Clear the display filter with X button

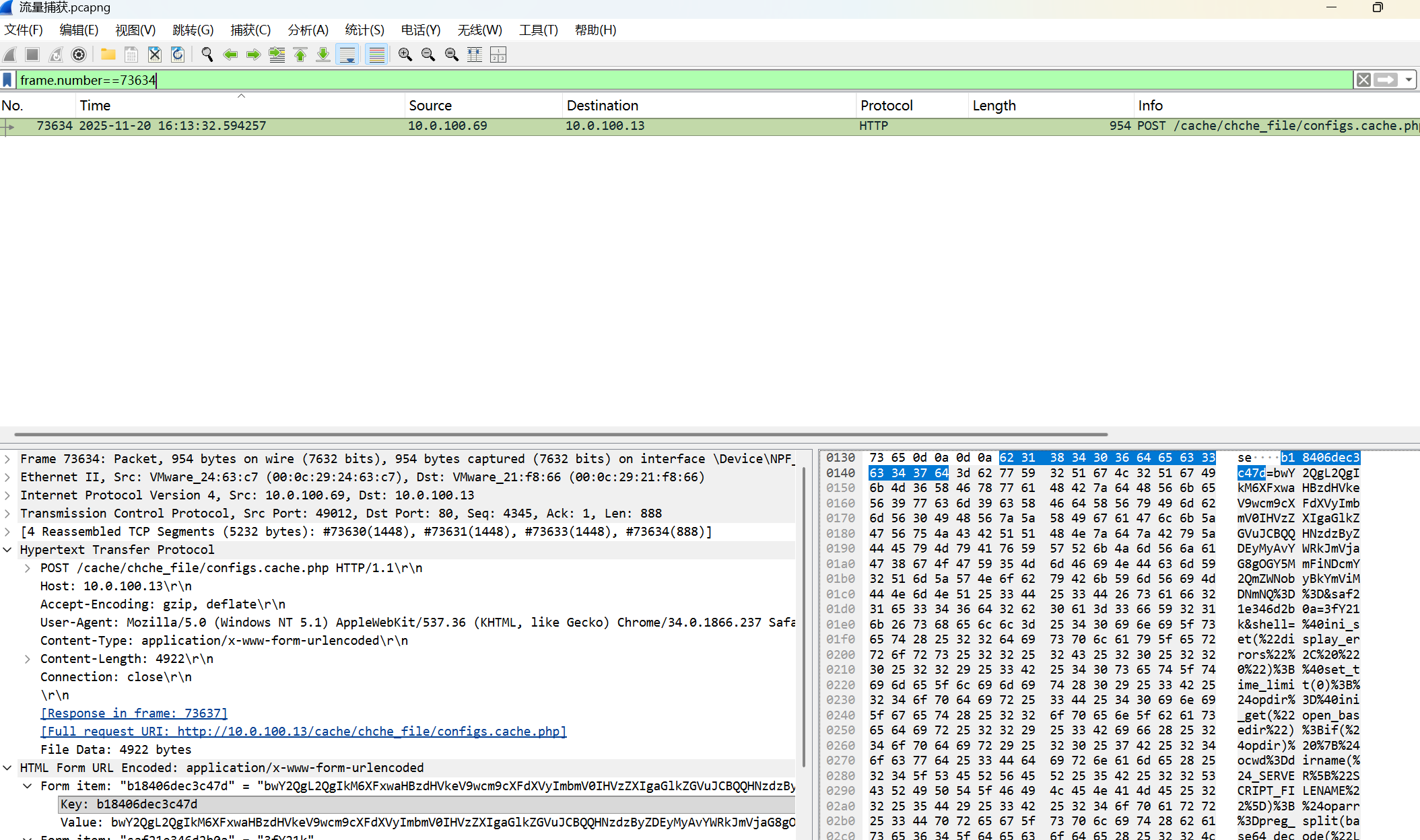[1363, 80]
